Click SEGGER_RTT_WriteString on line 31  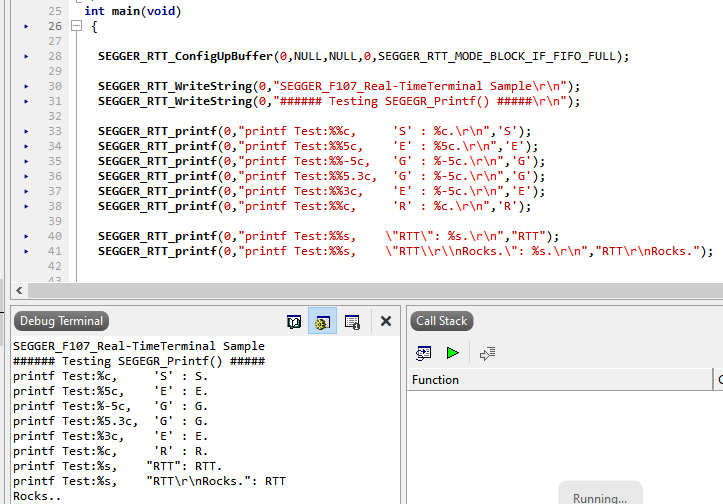pyautogui.click(x=175, y=101)
